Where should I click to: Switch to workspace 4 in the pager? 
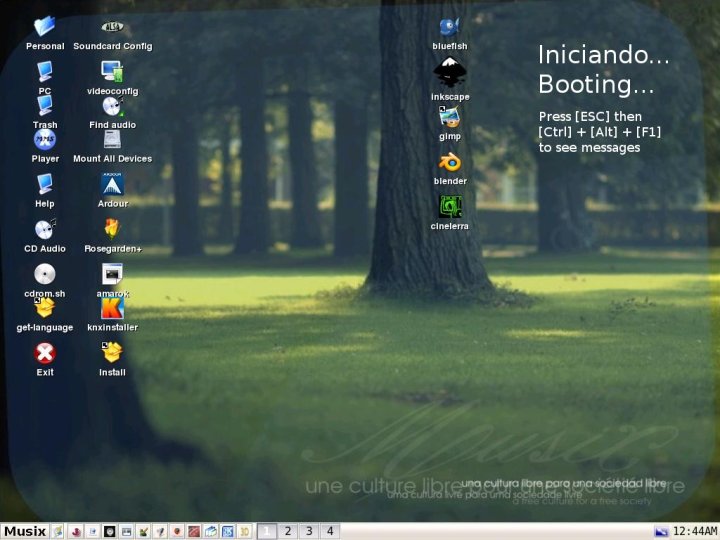330,531
